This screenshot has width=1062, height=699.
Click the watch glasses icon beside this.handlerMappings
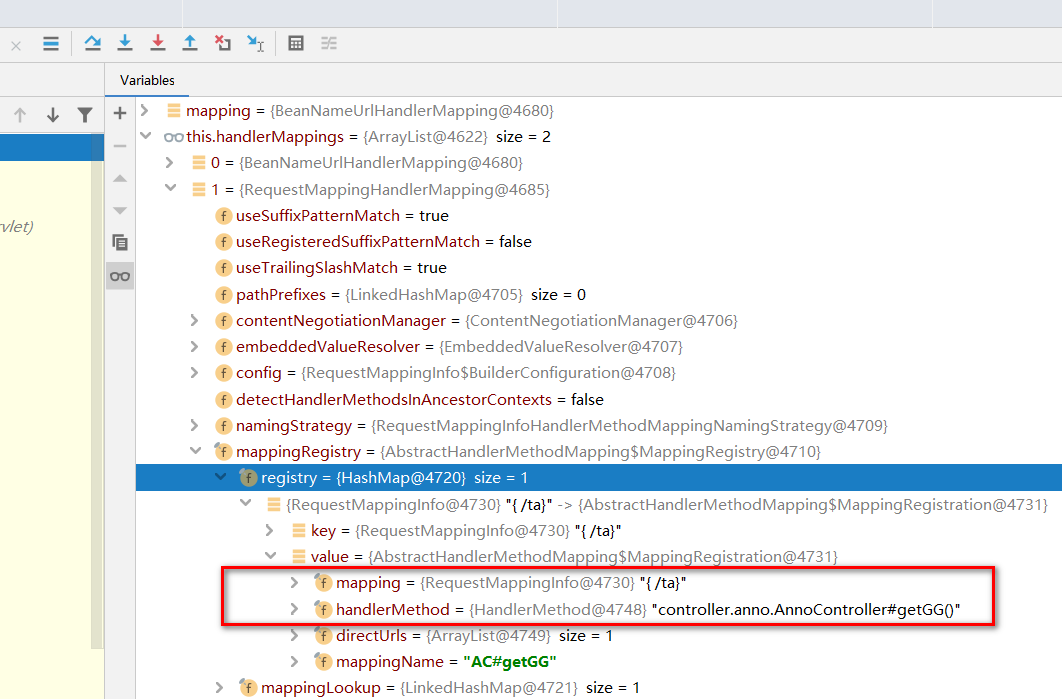[173, 137]
